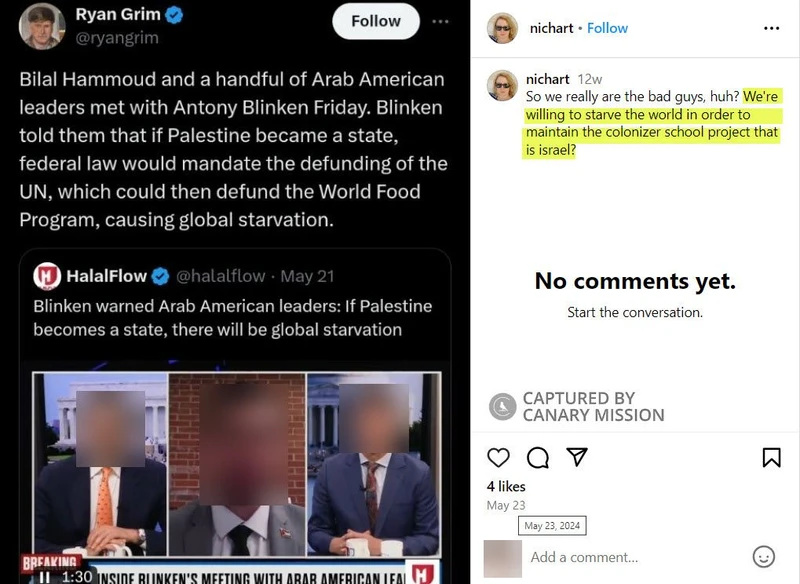Share the post via paper plane icon
This screenshot has height=584, width=800.
pyautogui.click(x=577, y=457)
